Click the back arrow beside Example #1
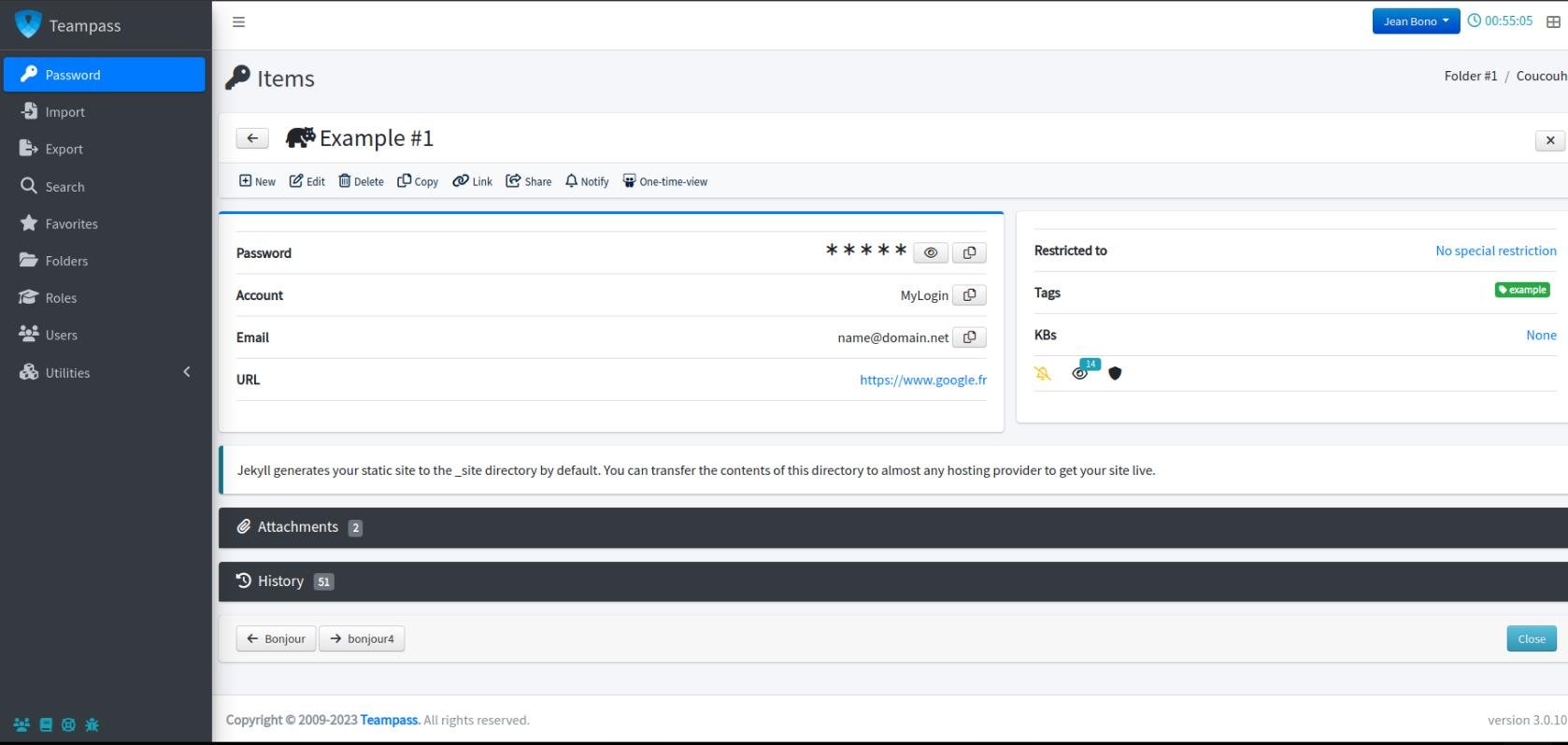This screenshot has height=745, width=1568. coord(252,138)
